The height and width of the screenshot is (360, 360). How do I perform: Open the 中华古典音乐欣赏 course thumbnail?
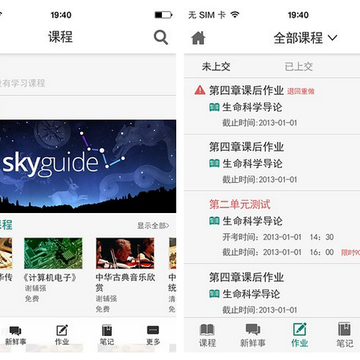coord(125,253)
